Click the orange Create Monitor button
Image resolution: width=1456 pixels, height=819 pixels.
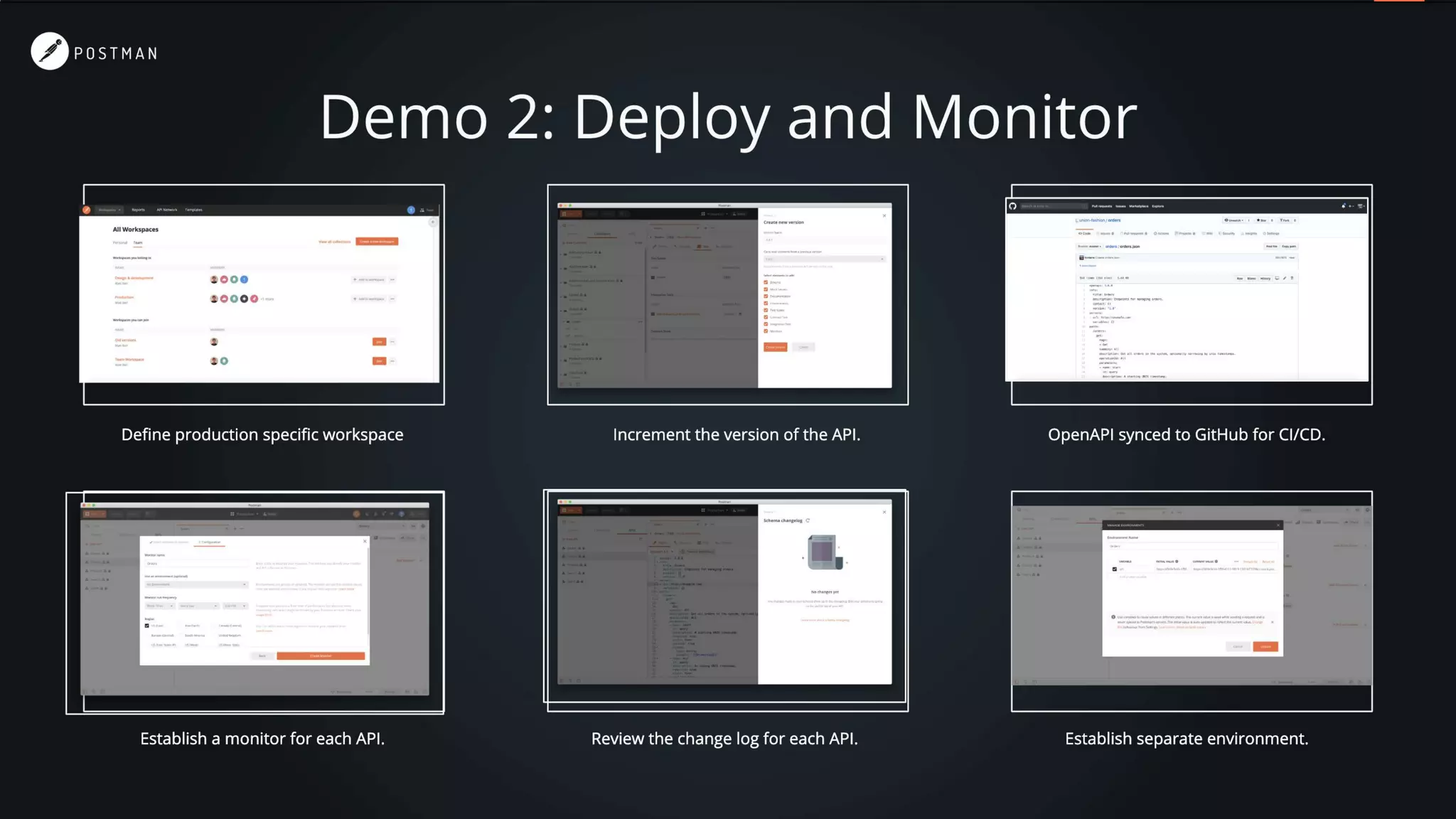(321, 655)
